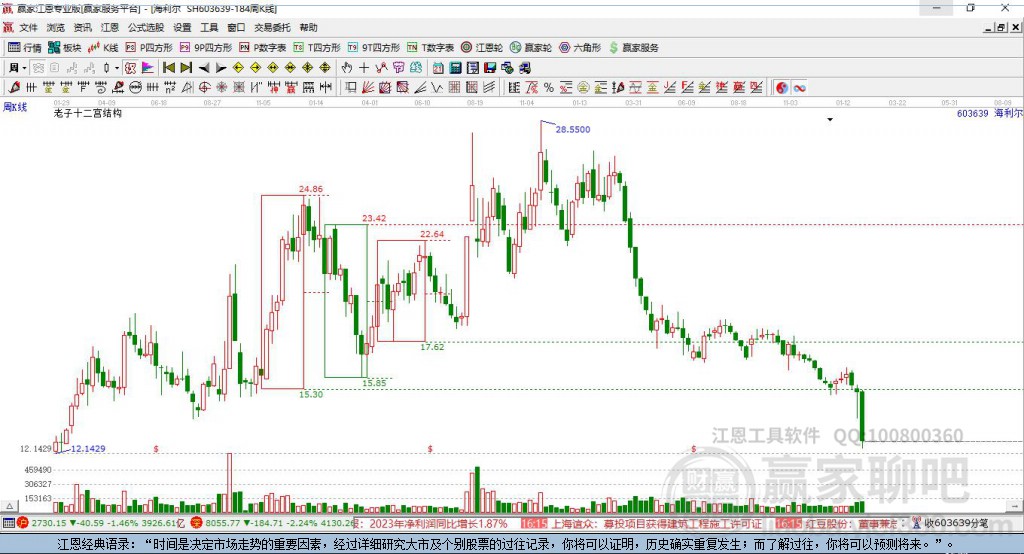
Task: Select the first yellow diamond arrow icon
Action: click(238, 67)
